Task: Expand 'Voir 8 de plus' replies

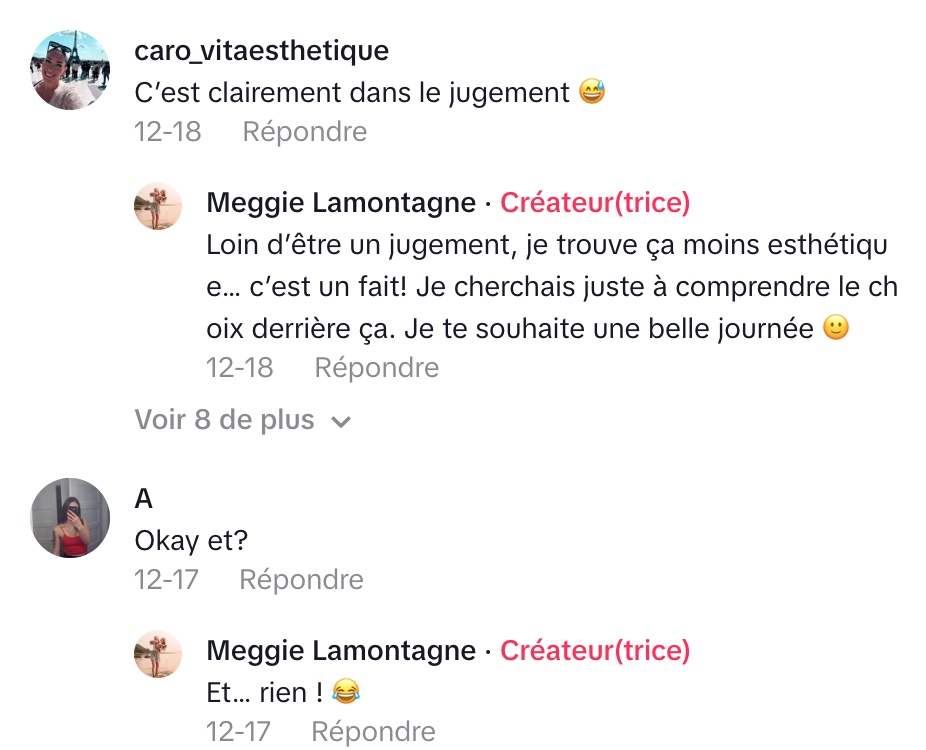Action: coord(224,421)
